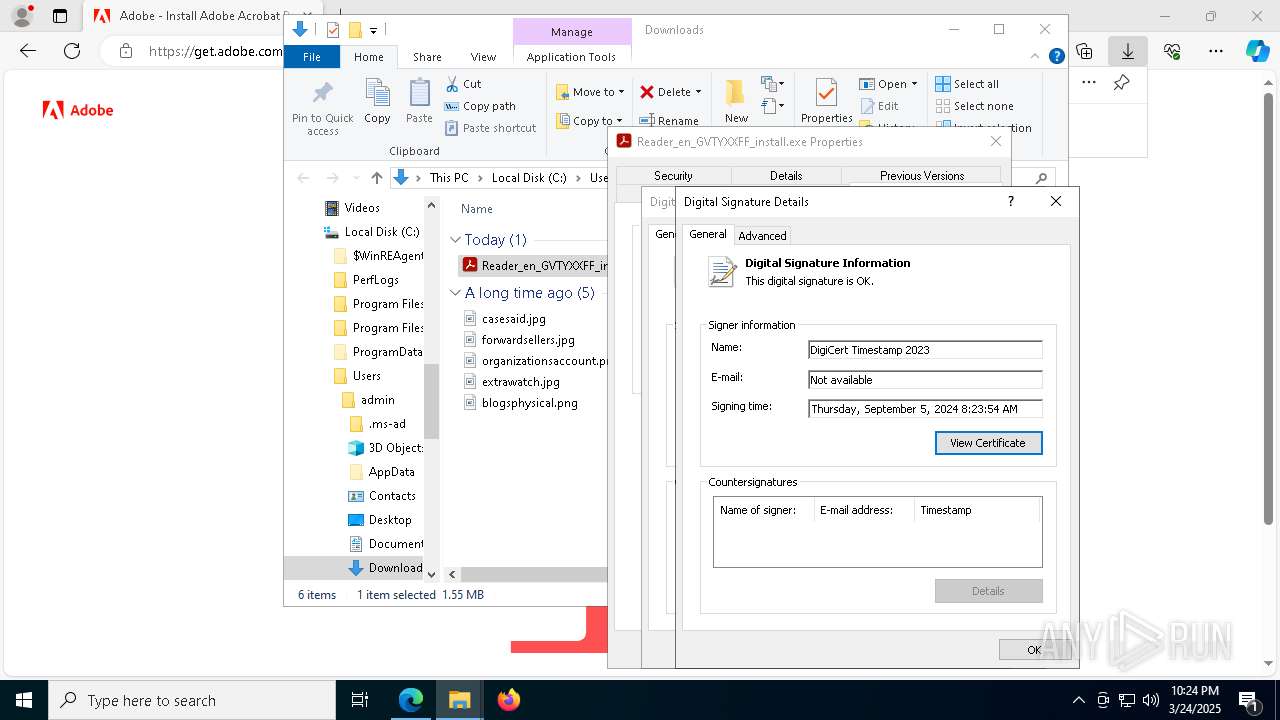Image resolution: width=1280 pixels, height=720 pixels.
Task: Click Paste shortcut in the ribbon
Action: coord(491,128)
